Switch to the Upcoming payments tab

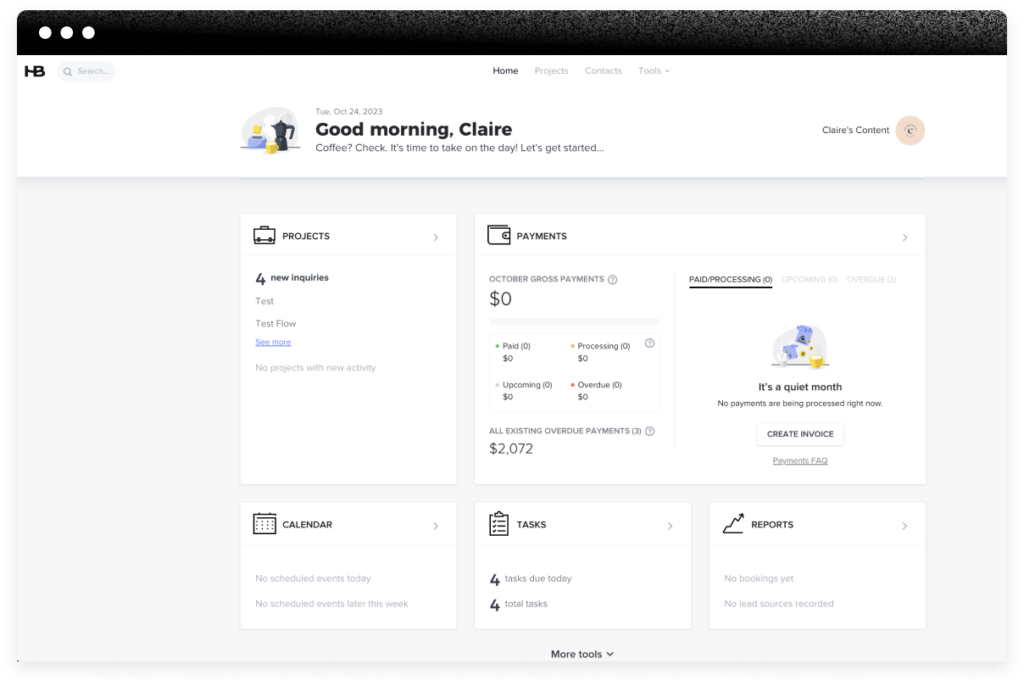[x=809, y=280]
